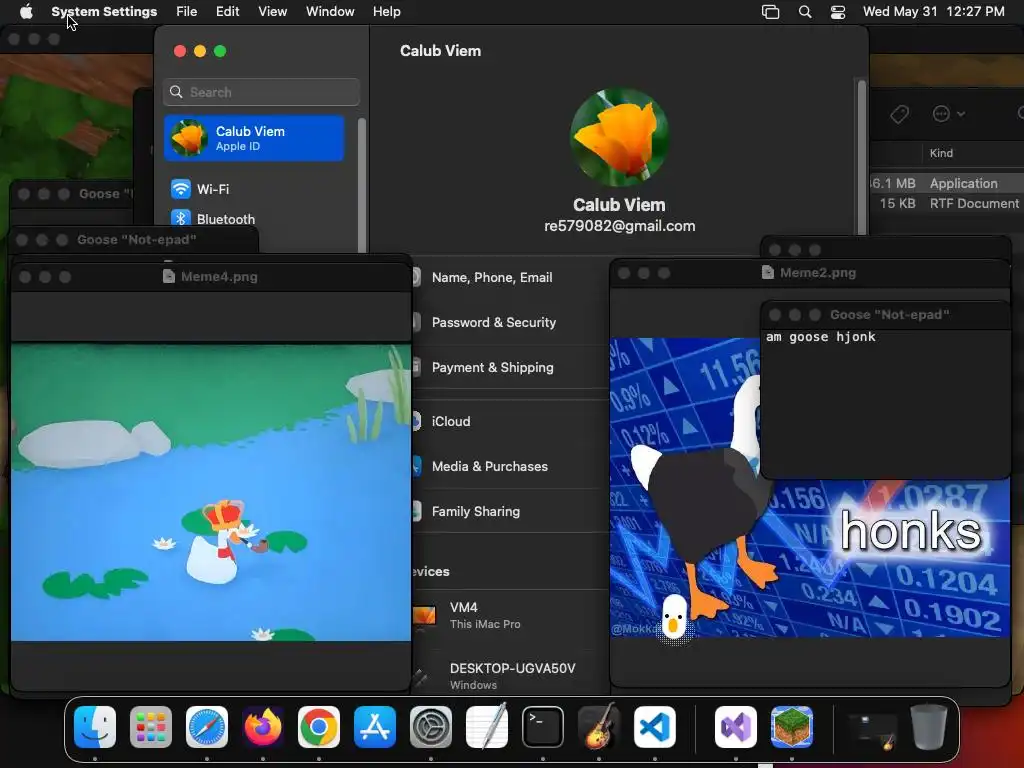Open TextEdit from the dock
1024x768 pixels.
click(487, 726)
